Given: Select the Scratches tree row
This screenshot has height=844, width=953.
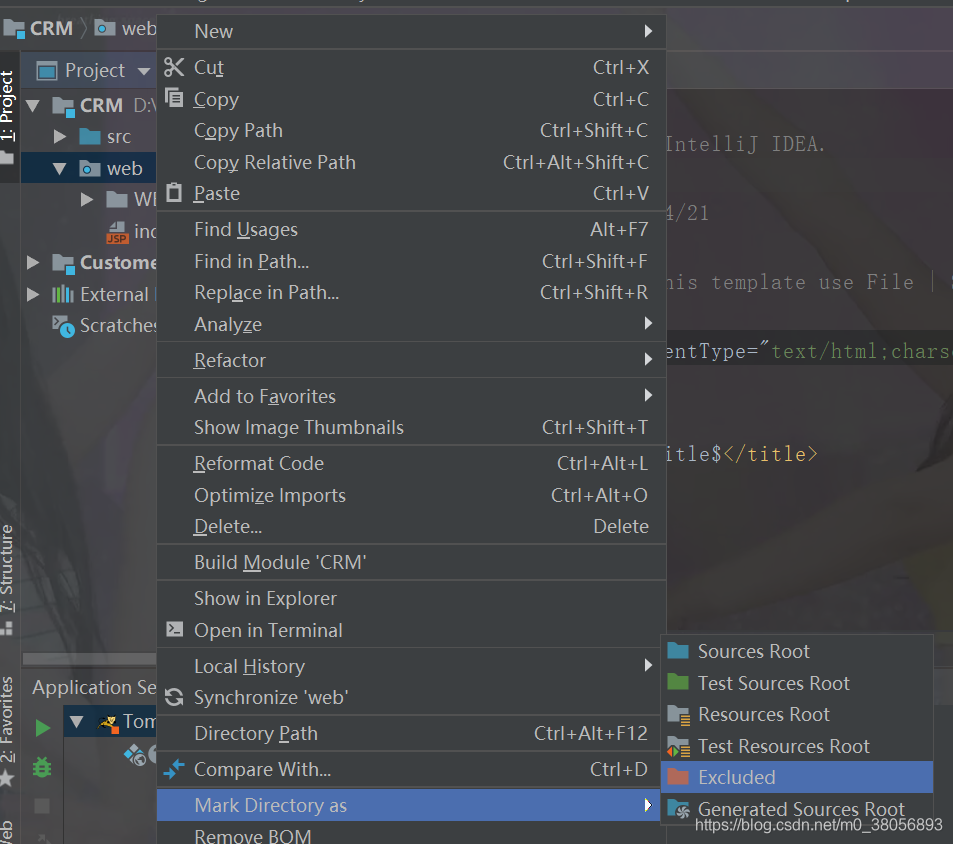Looking at the screenshot, I should [x=89, y=326].
